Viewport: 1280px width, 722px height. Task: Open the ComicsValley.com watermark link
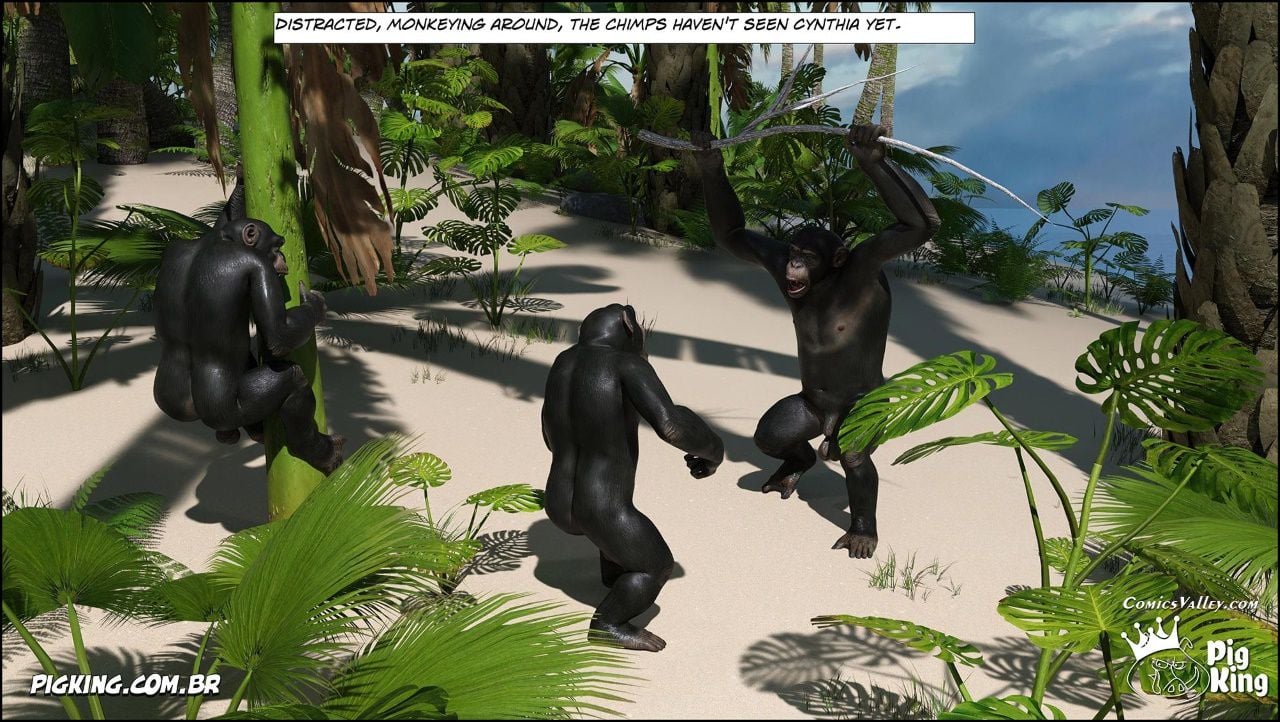(x=1189, y=603)
